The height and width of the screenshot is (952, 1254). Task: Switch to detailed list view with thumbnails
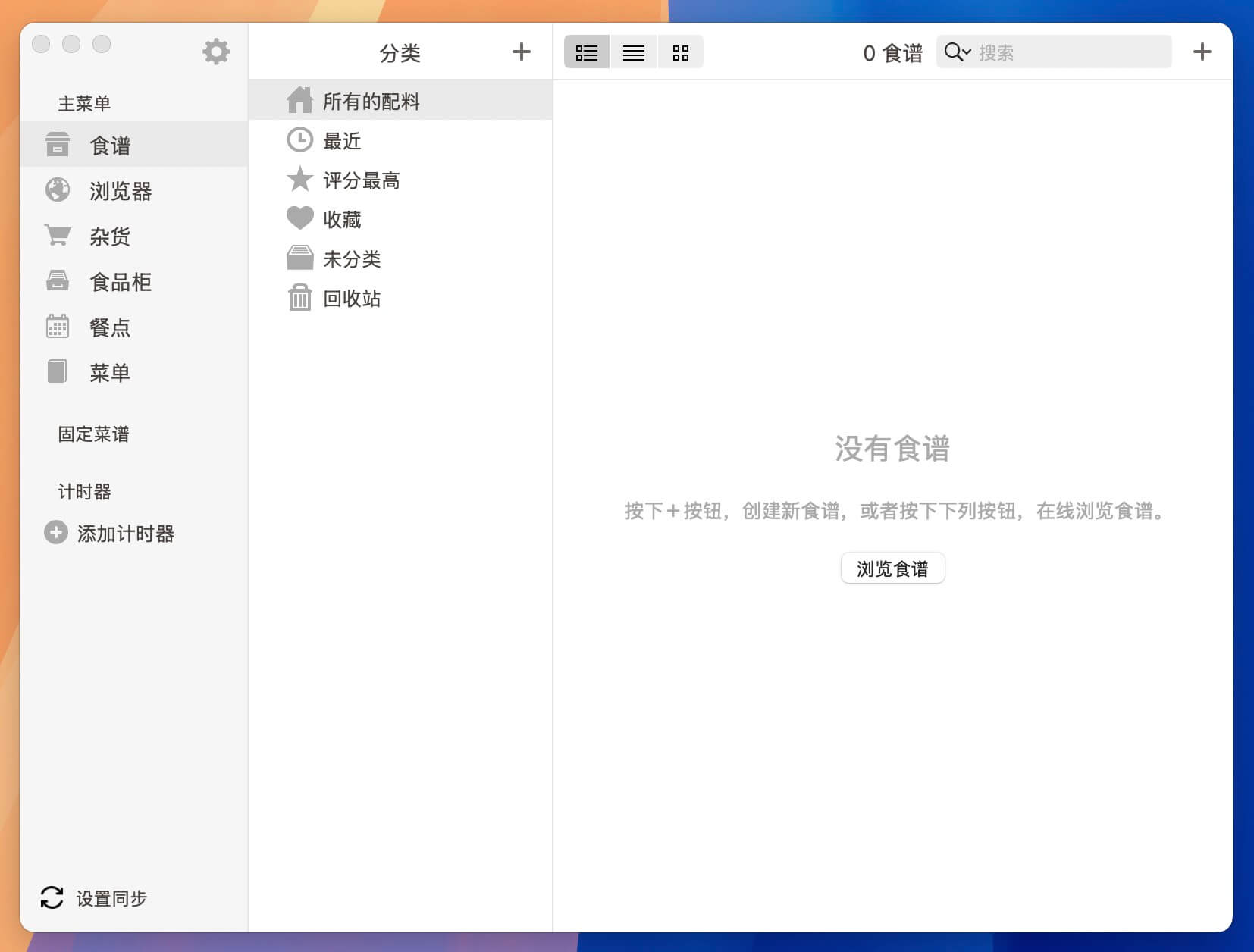(x=587, y=52)
